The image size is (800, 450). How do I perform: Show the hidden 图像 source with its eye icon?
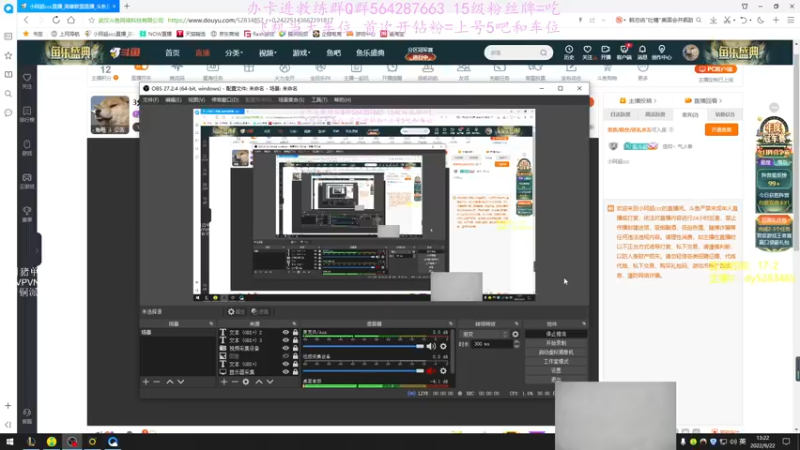(286, 356)
